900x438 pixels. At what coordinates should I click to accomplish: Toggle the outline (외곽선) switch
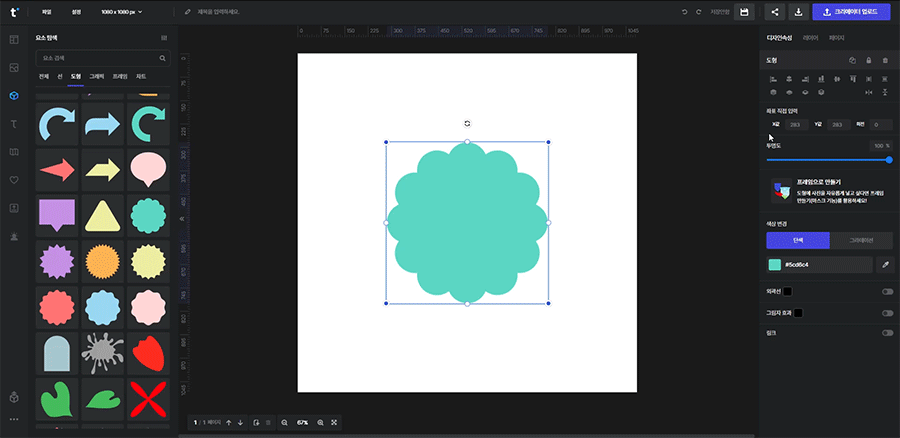coord(886,292)
